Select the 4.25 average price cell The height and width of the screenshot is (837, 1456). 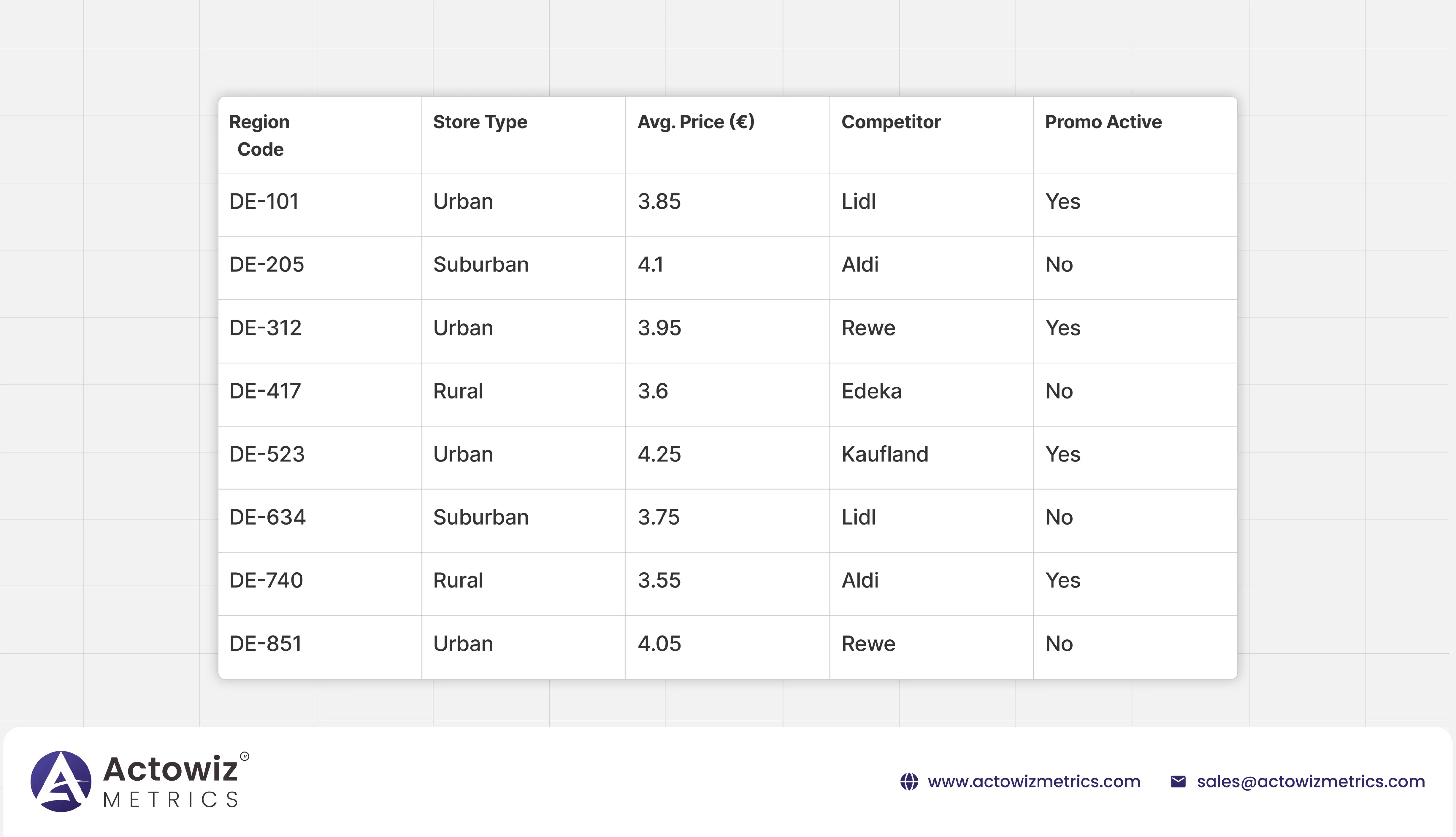(659, 454)
